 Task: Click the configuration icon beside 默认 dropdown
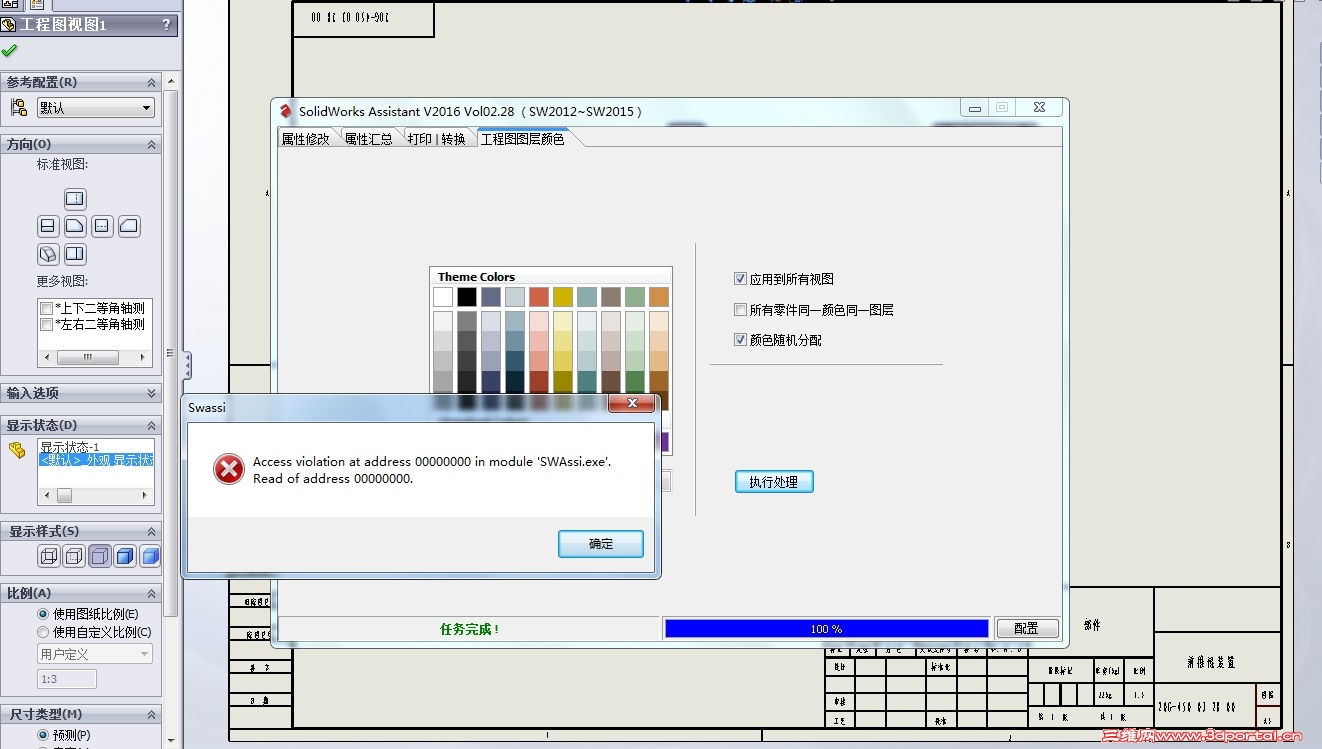(19, 107)
